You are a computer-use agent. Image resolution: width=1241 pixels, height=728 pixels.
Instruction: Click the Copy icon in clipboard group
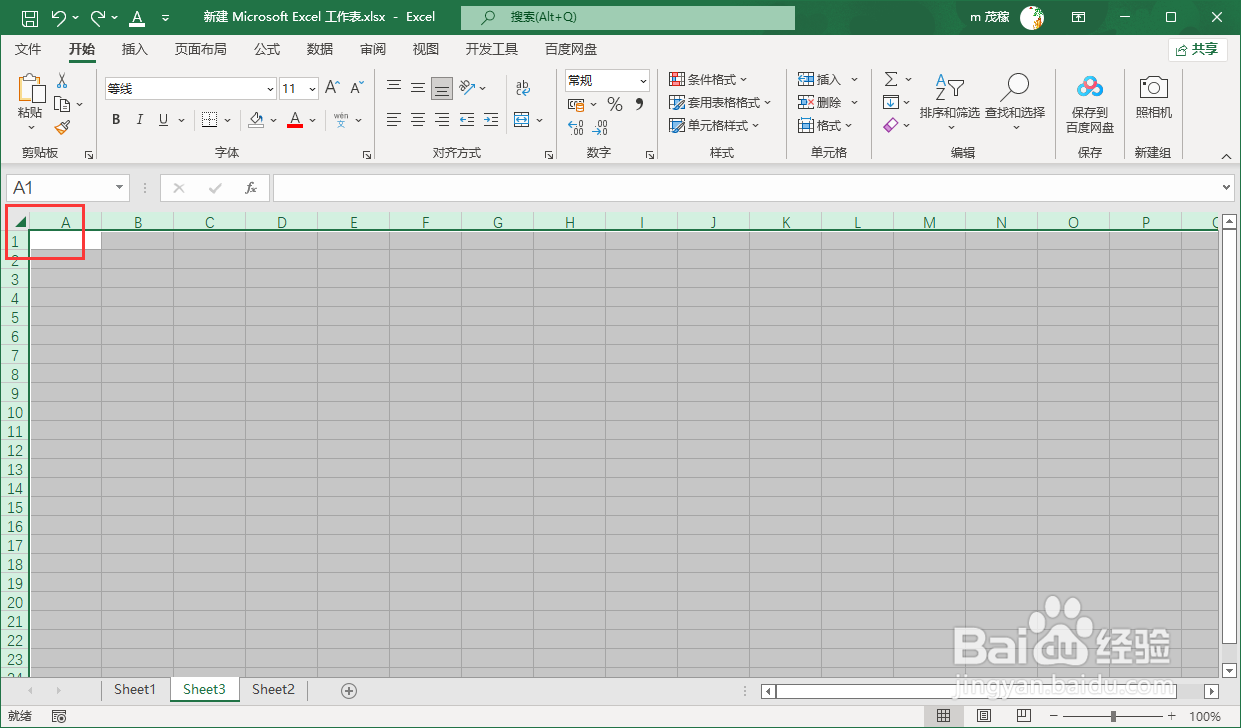tap(62, 104)
